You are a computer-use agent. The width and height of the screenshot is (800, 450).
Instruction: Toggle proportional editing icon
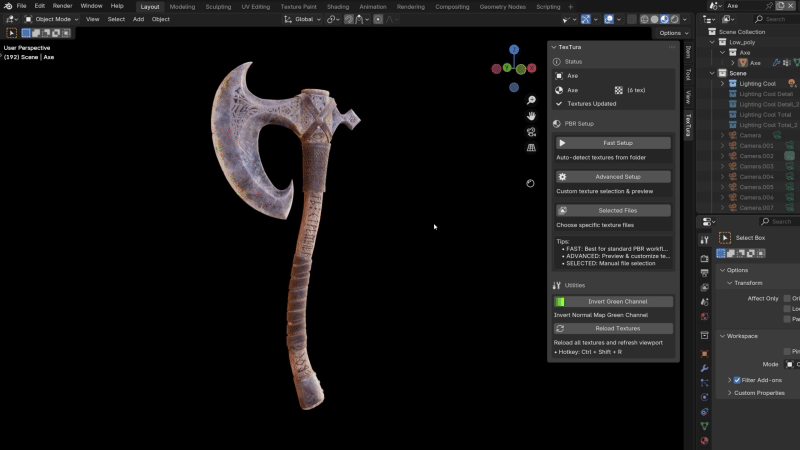pos(378,19)
